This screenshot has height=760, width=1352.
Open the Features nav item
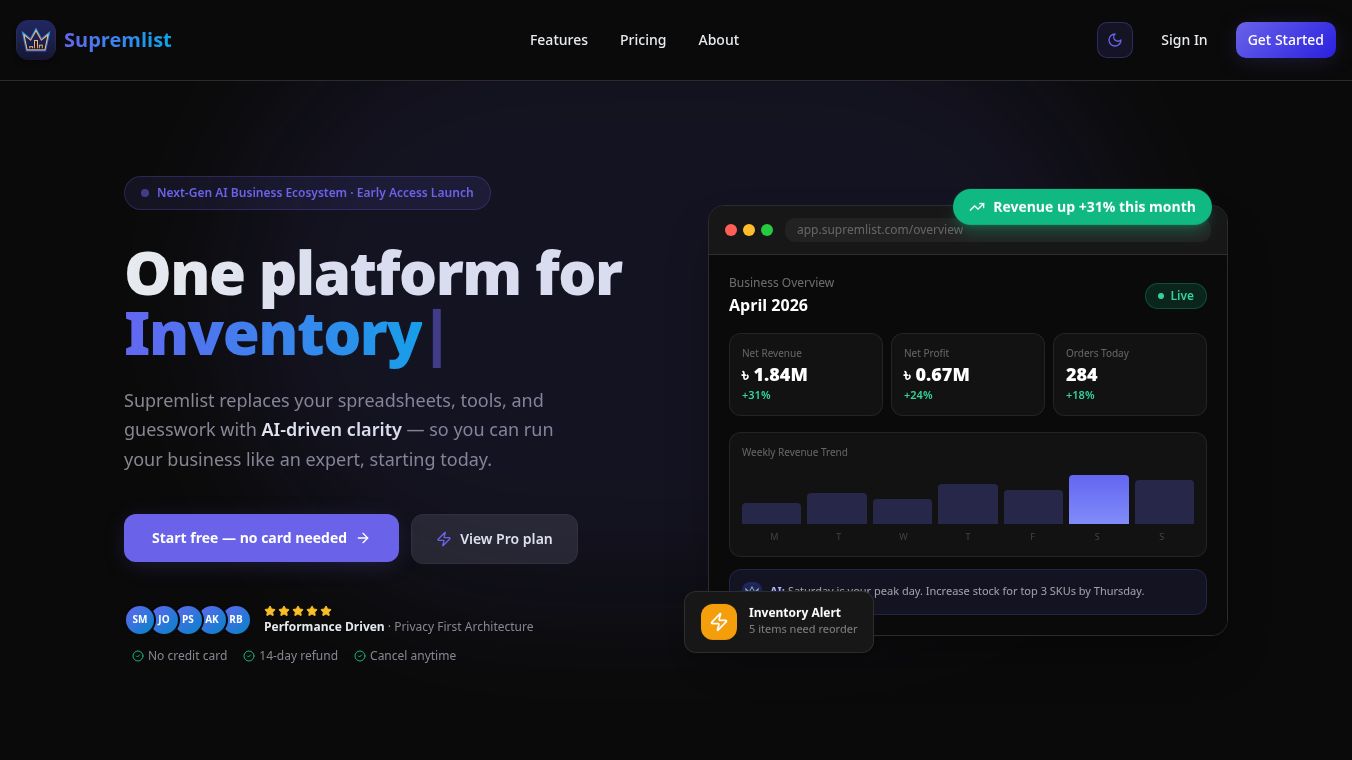point(559,40)
